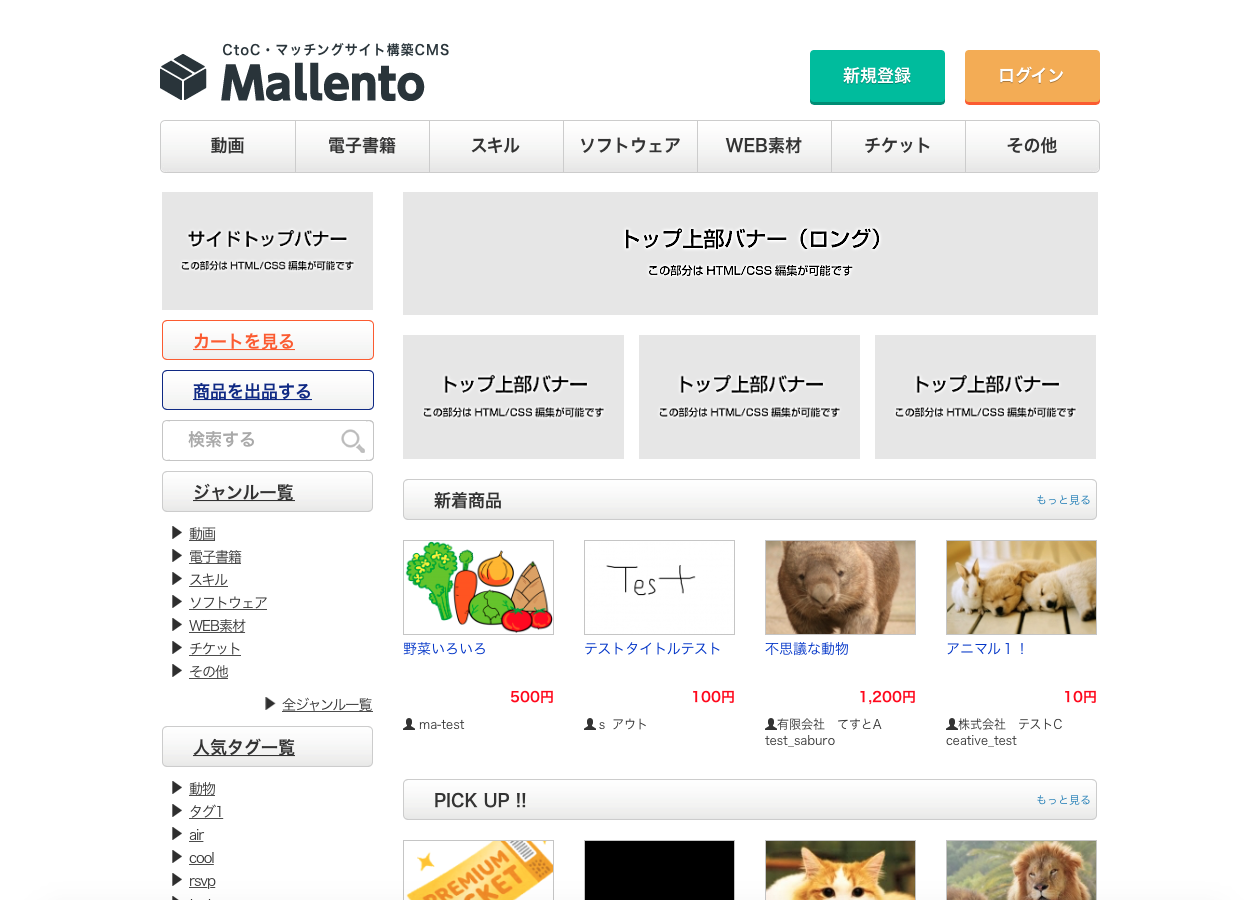Open the アニマル１！ product title link
Viewport: 1249px width, 900px height.
coord(986,648)
